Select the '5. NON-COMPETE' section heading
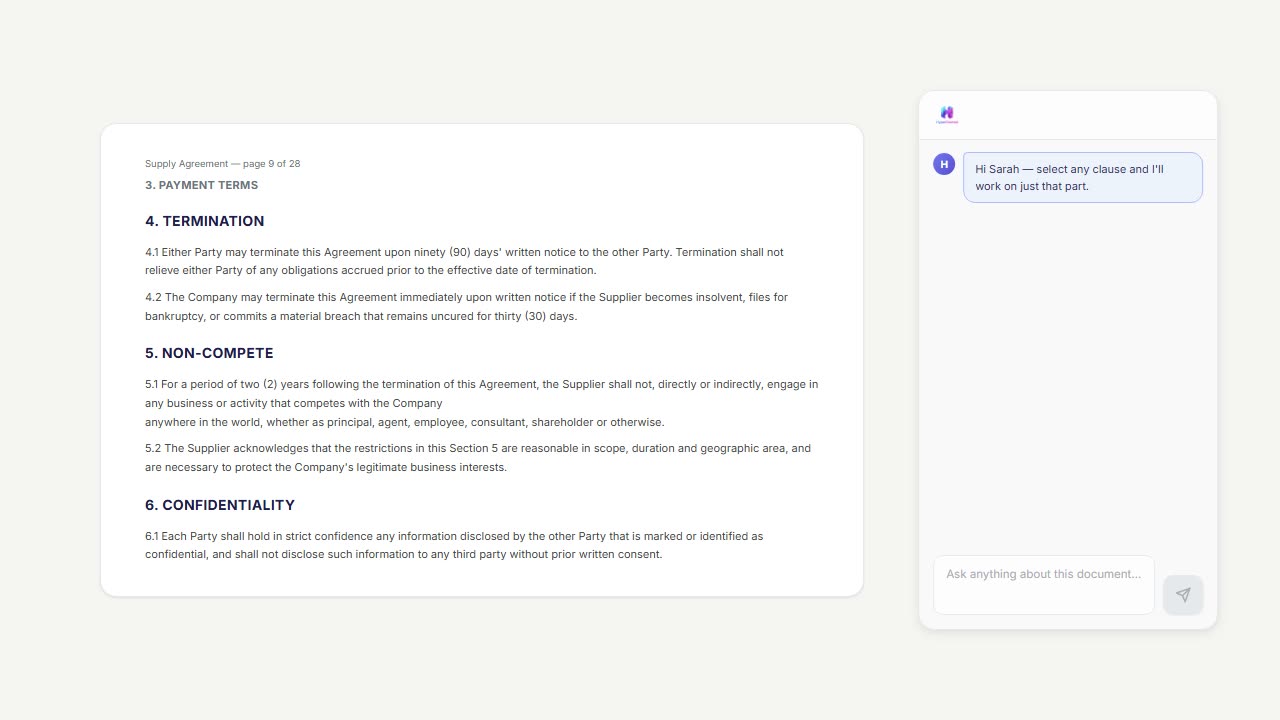The height and width of the screenshot is (720, 1280). (209, 353)
